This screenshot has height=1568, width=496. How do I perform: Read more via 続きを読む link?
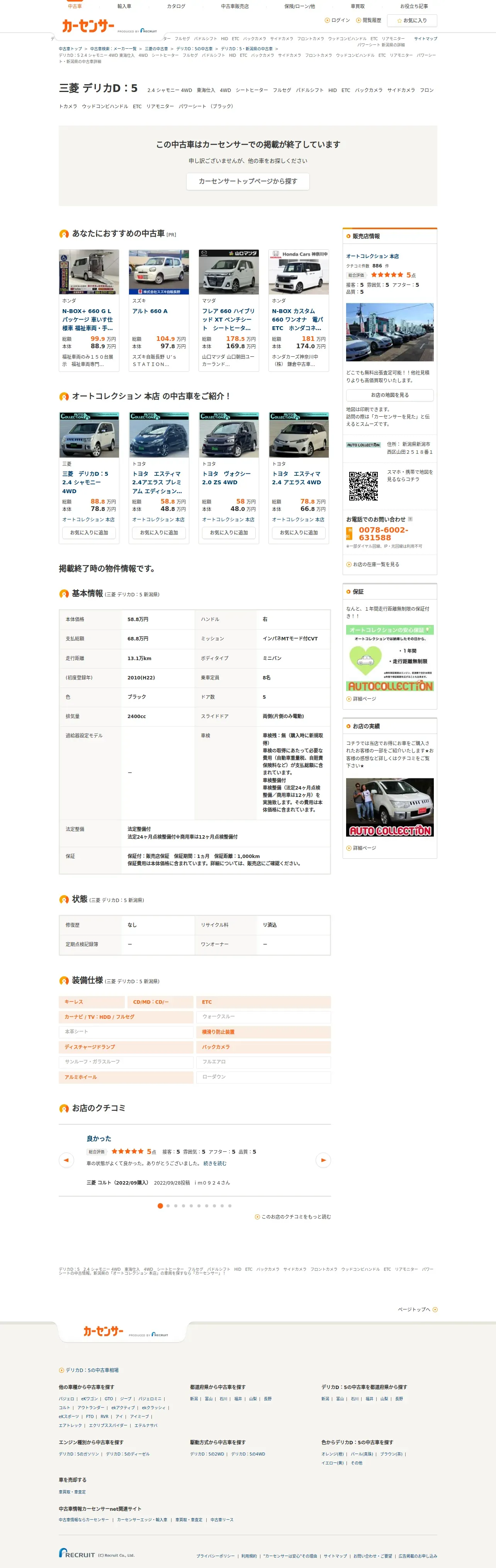point(215,1163)
